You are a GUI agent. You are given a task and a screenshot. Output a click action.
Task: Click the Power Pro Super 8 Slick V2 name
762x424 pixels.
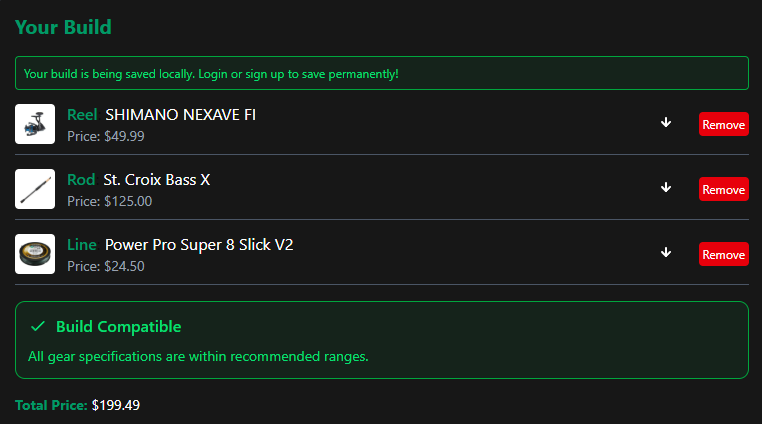click(x=199, y=245)
